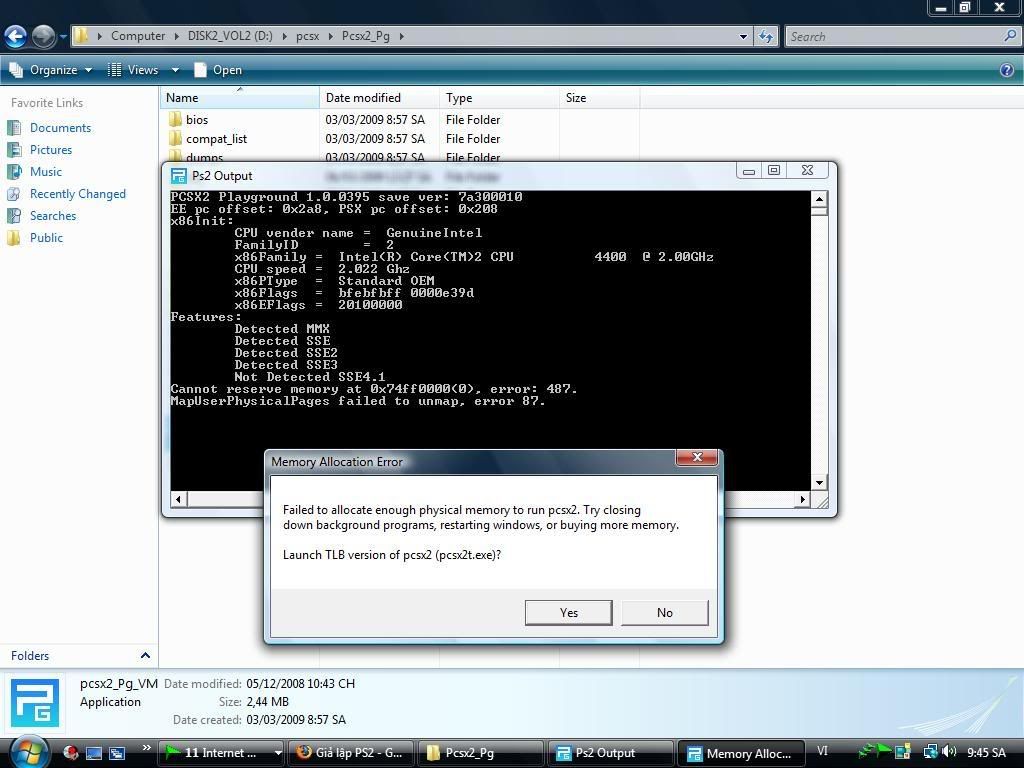Select the compat_list folder
The image size is (1024, 768).
pos(216,138)
